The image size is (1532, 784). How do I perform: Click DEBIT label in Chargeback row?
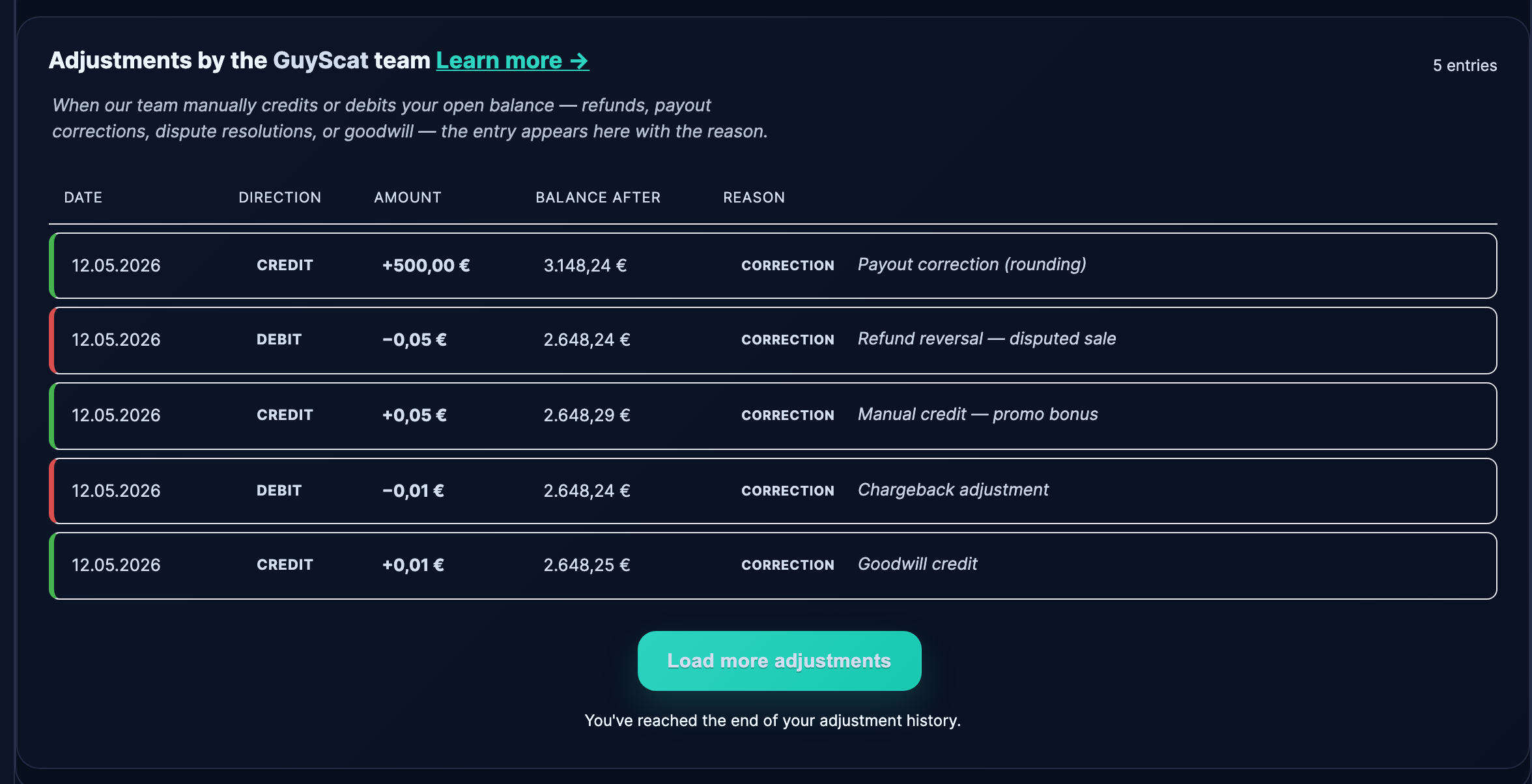point(279,491)
